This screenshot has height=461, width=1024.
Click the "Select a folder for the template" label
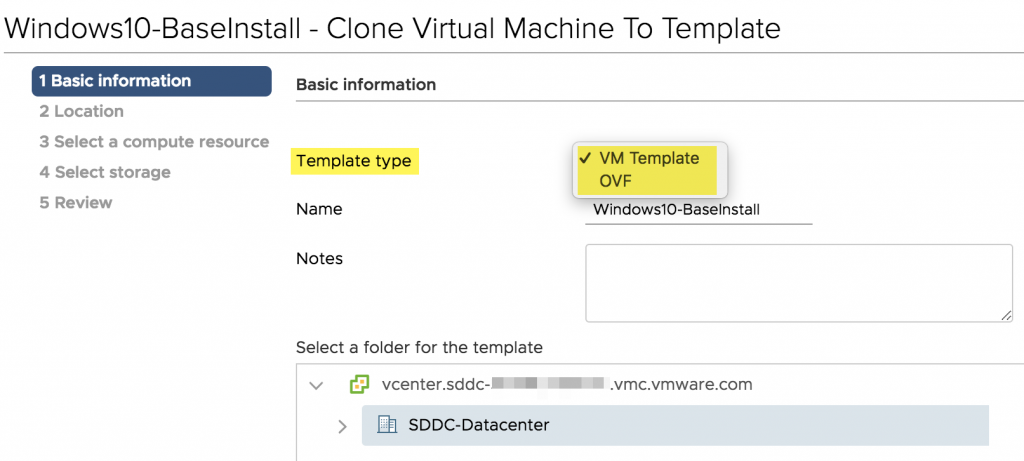click(419, 348)
